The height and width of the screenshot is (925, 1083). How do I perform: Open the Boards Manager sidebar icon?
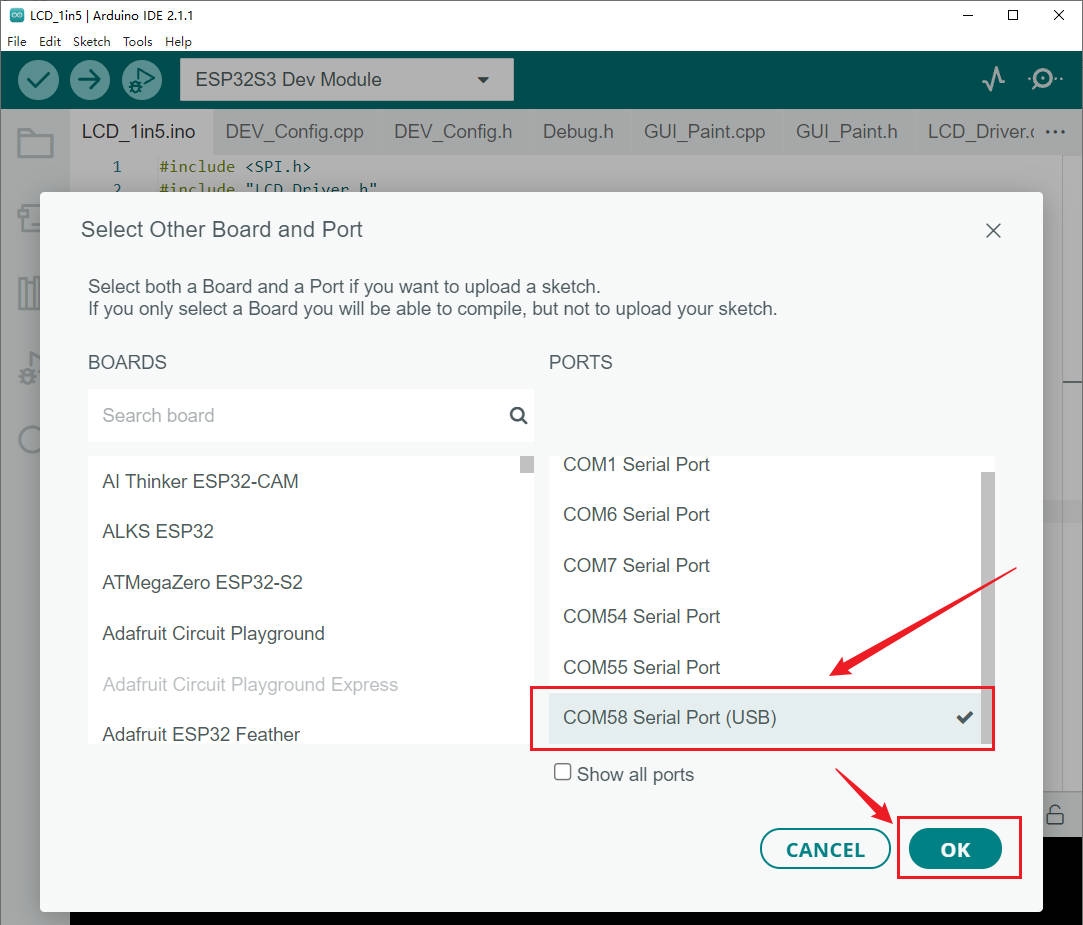tap(29, 218)
